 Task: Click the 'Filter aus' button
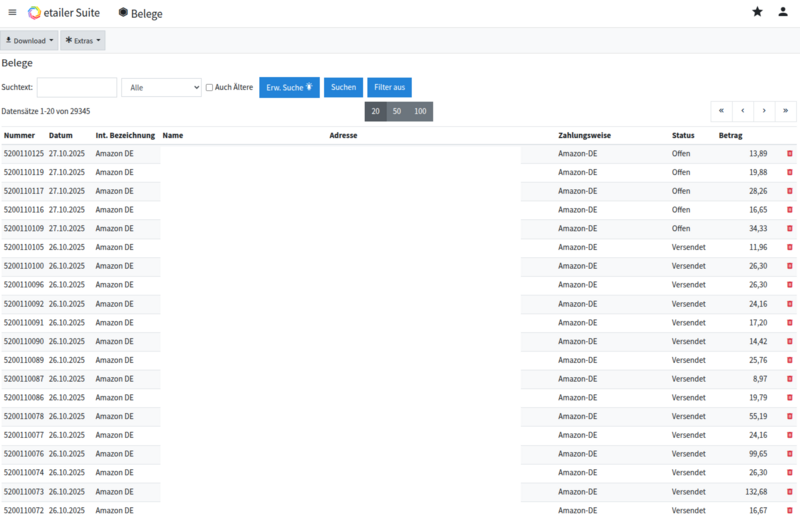[389, 88]
